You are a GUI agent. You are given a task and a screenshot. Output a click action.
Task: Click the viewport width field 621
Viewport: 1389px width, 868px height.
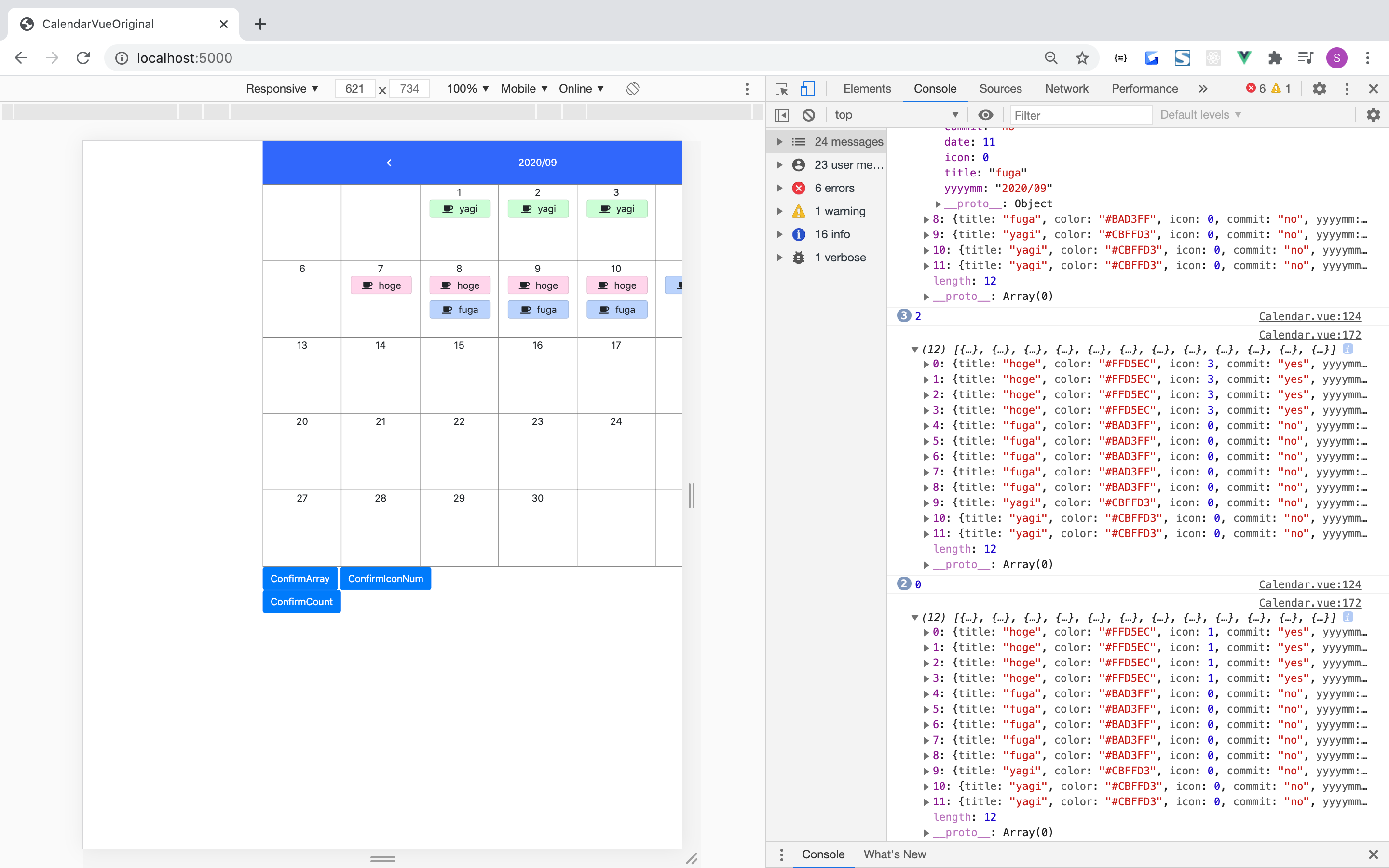click(x=354, y=88)
